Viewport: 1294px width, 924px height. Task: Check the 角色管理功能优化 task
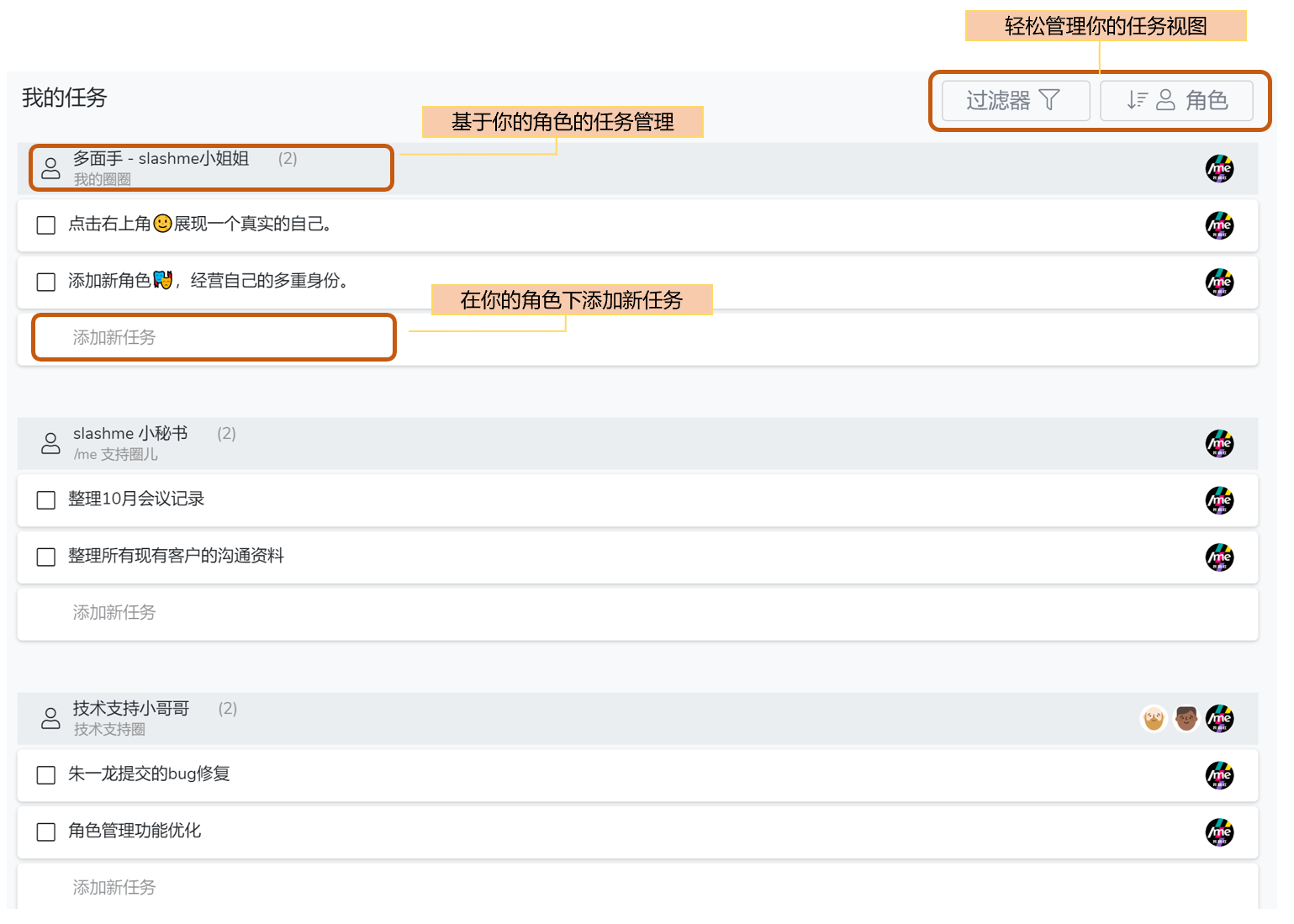tap(46, 832)
